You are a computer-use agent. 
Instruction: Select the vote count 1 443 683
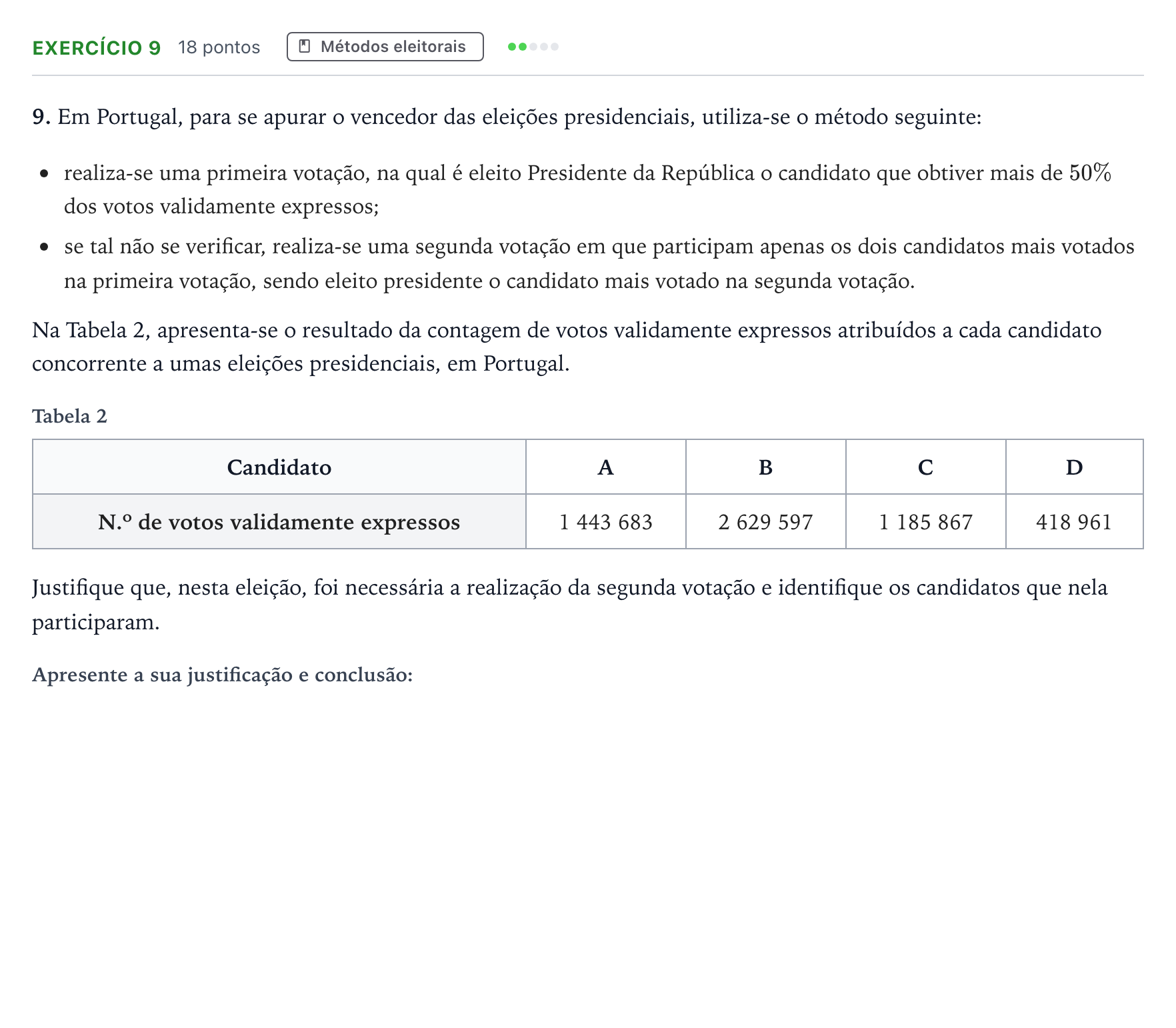tap(605, 522)
